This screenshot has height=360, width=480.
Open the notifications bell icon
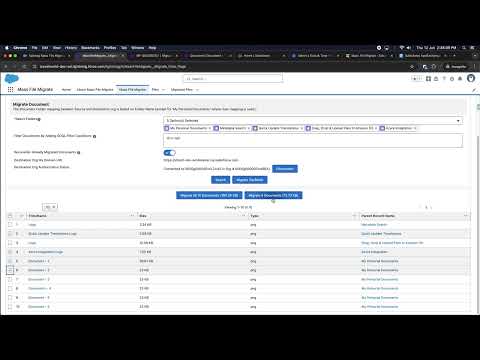tap(460, 79)
